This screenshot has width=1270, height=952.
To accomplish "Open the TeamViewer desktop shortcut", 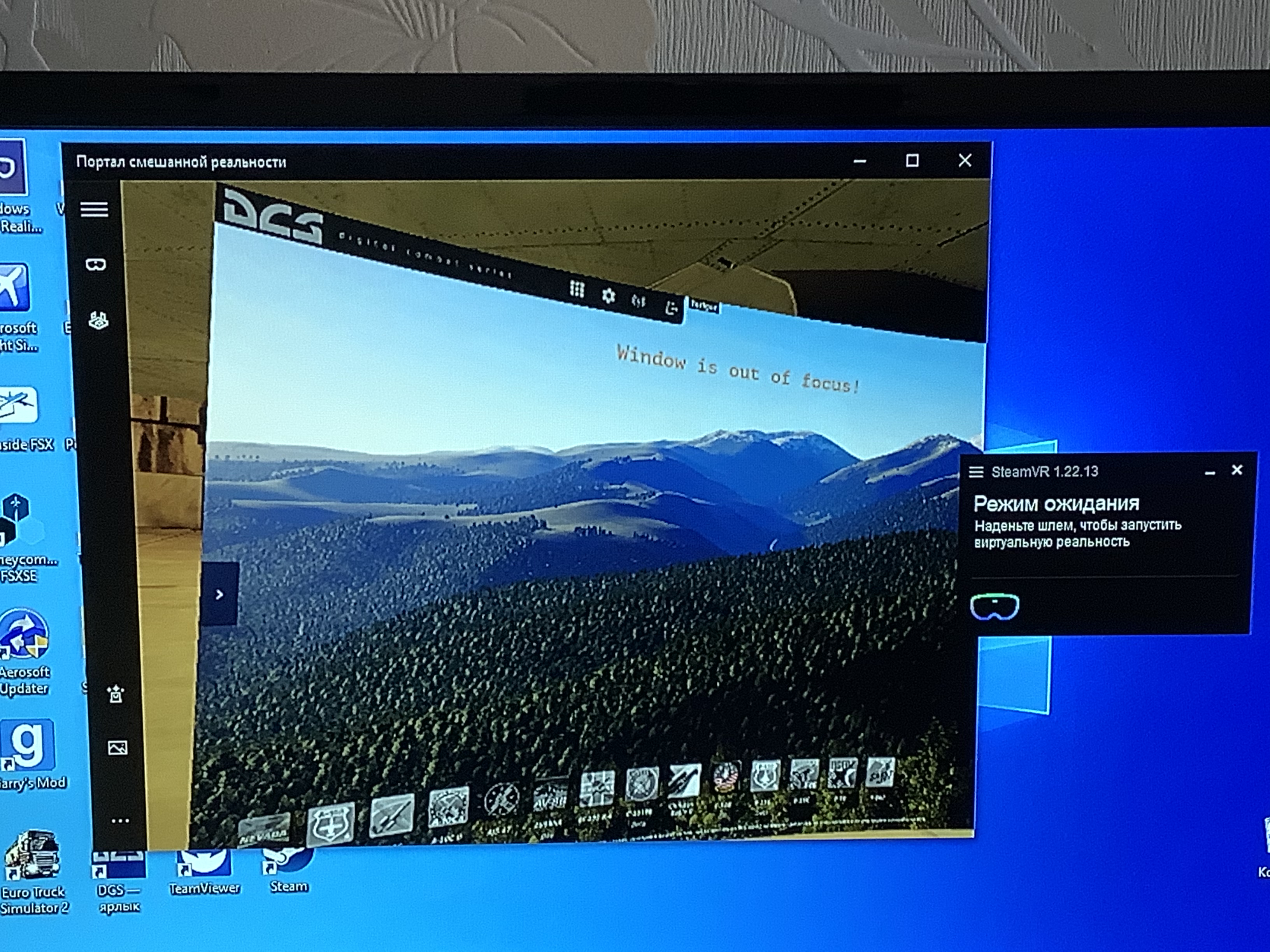I will click(204, 872).
